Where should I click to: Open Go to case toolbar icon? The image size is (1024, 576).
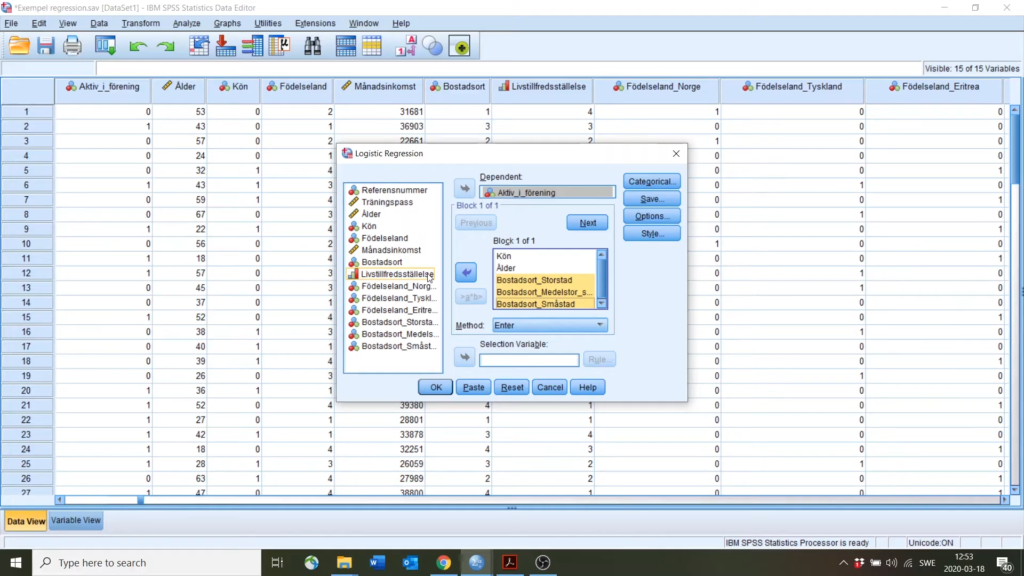click(199, 46)
